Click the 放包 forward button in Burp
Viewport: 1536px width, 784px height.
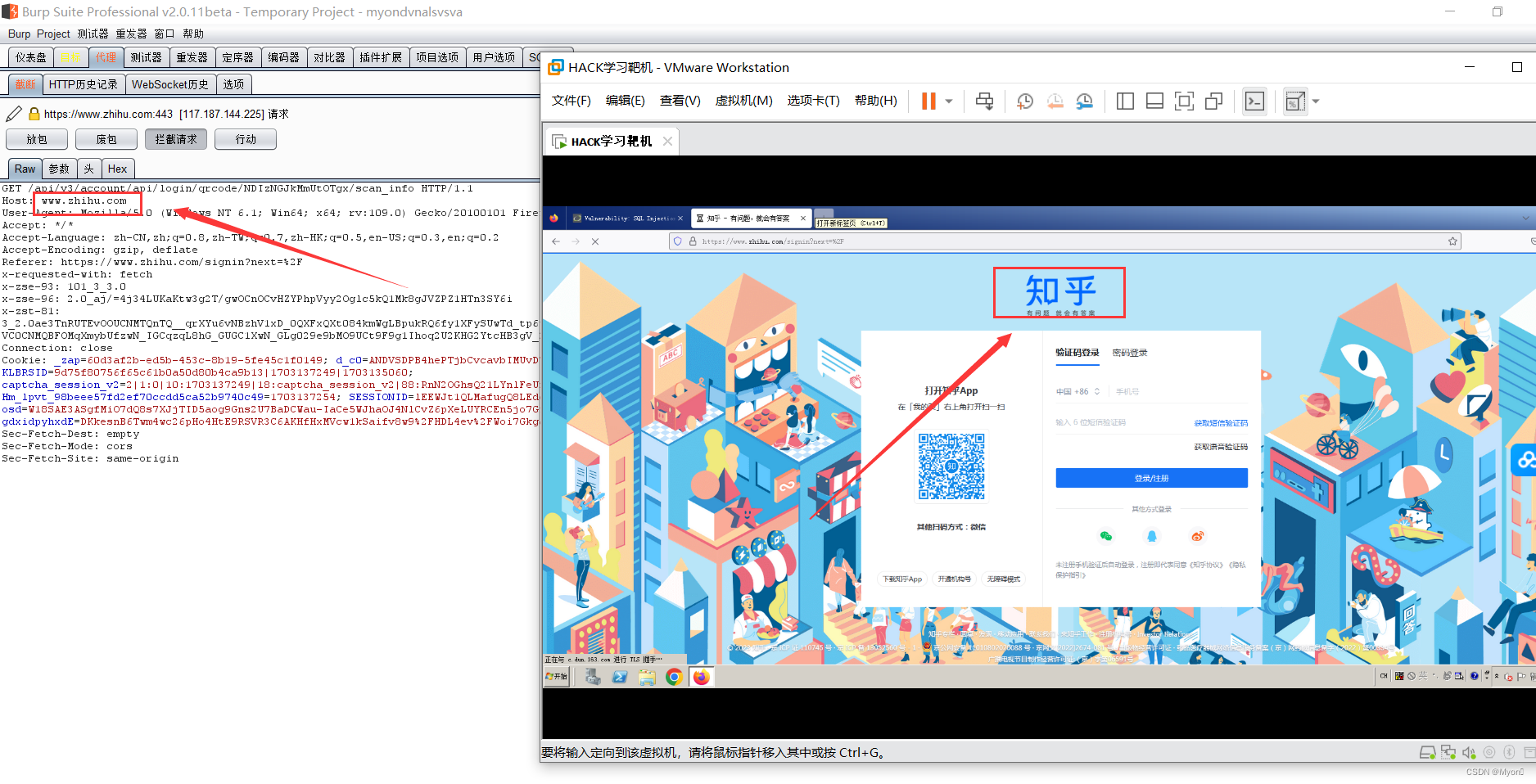[37, 139]
